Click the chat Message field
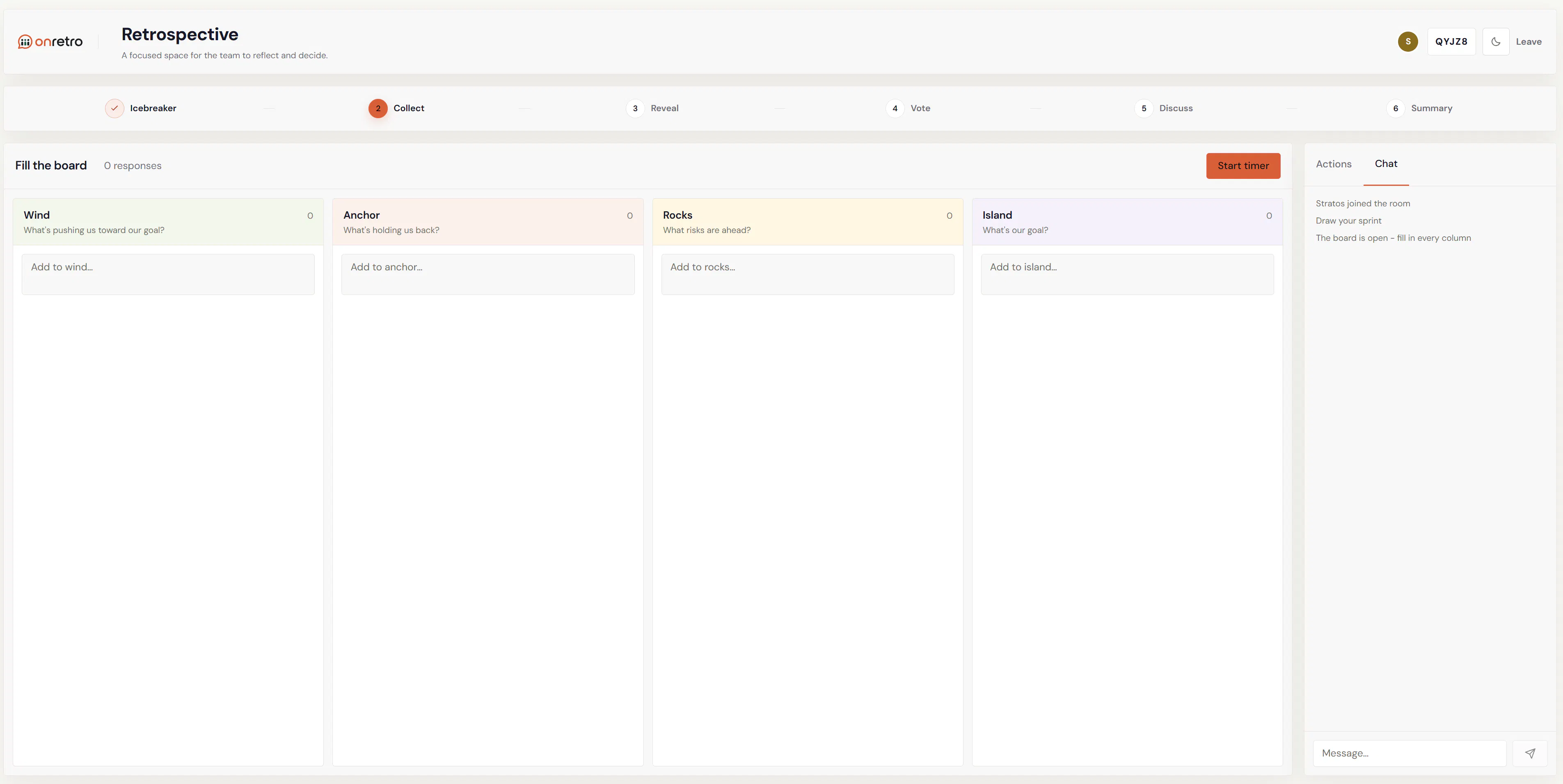Screen dimensions: 1563x784 (x=1410, y=753)
